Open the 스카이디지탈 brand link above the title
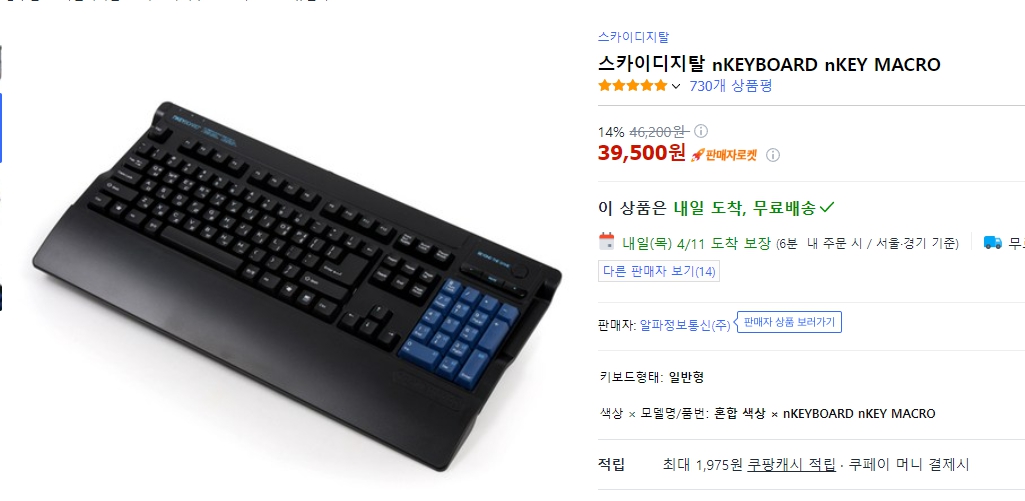1025x501 pixels. (x=633, y=37)
